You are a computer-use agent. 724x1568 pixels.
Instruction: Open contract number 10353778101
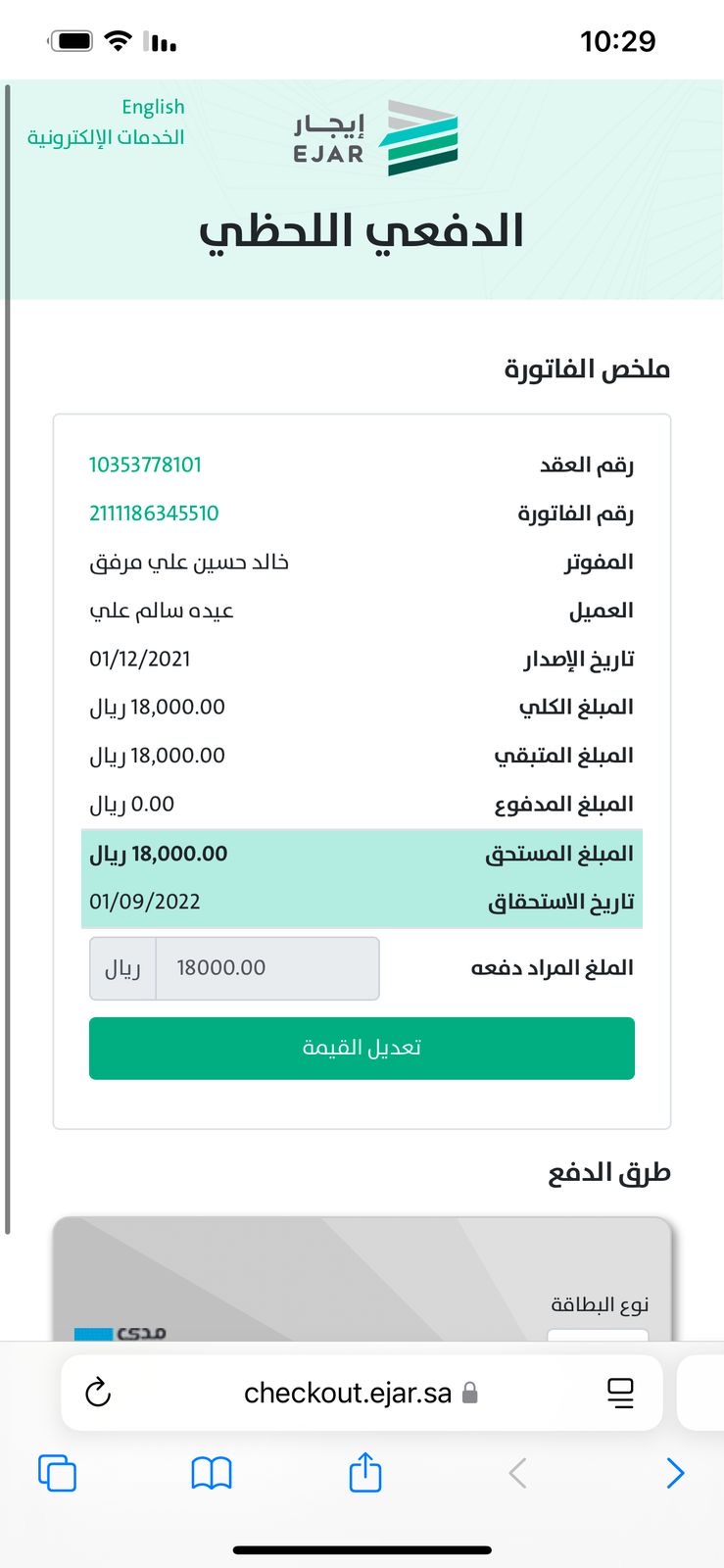(145, 465)
